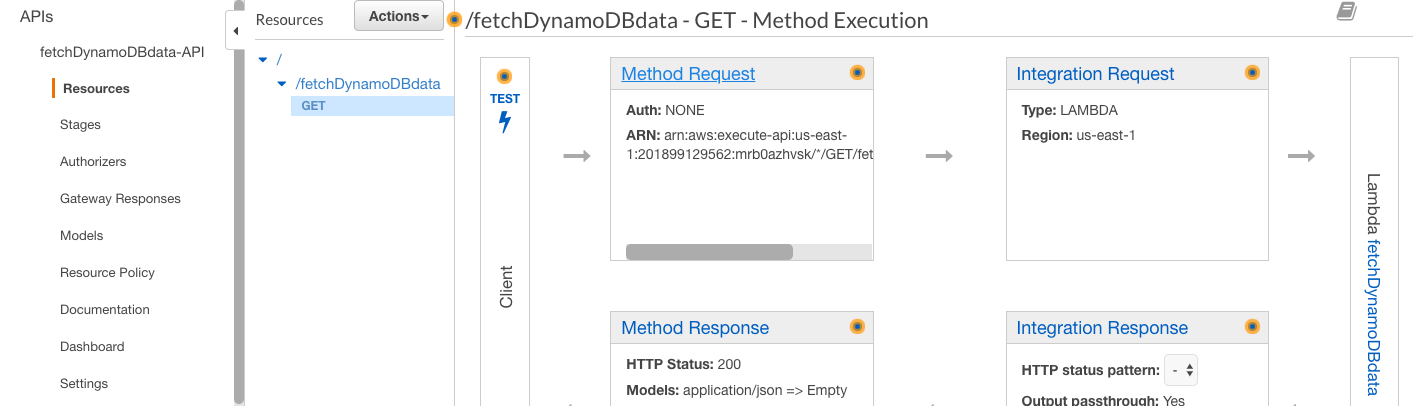Screen dimensions: 1413x406
Task: Open the Method Request link
Action: (688, 74)
